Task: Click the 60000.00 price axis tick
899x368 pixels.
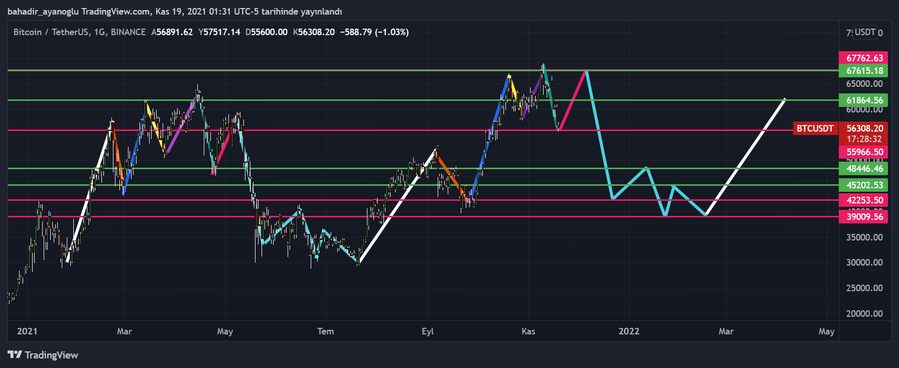Action: (866, 109)
